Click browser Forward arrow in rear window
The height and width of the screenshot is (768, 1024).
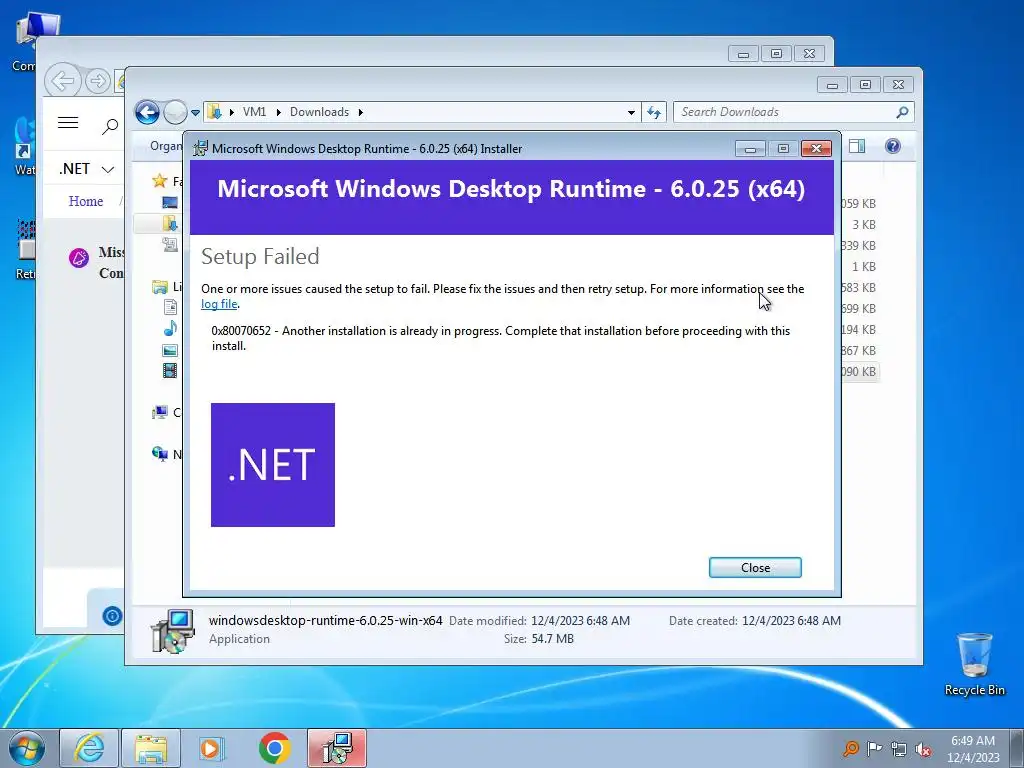(x=98, y=81)
